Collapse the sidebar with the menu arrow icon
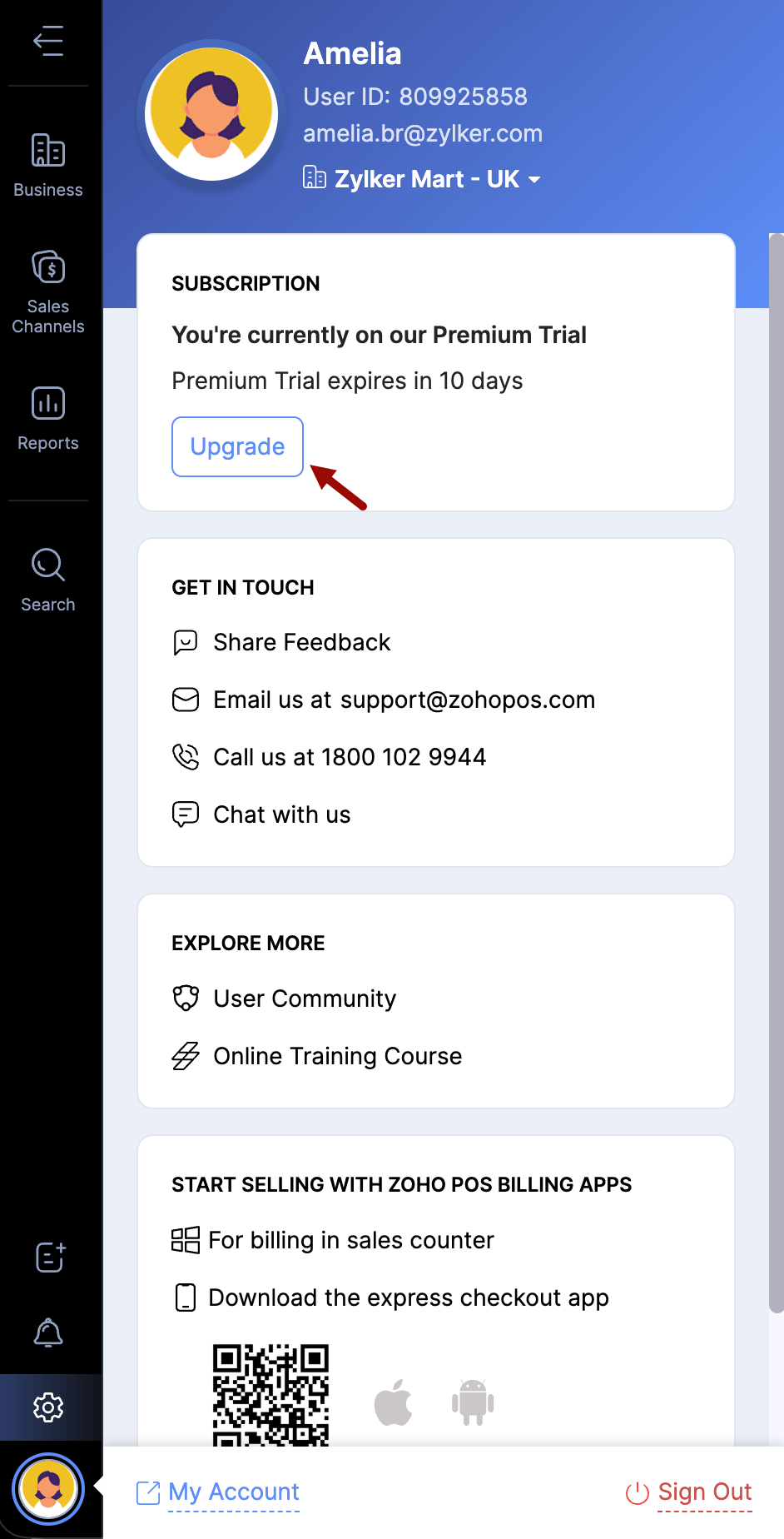784x1539 pixels. 48,41
